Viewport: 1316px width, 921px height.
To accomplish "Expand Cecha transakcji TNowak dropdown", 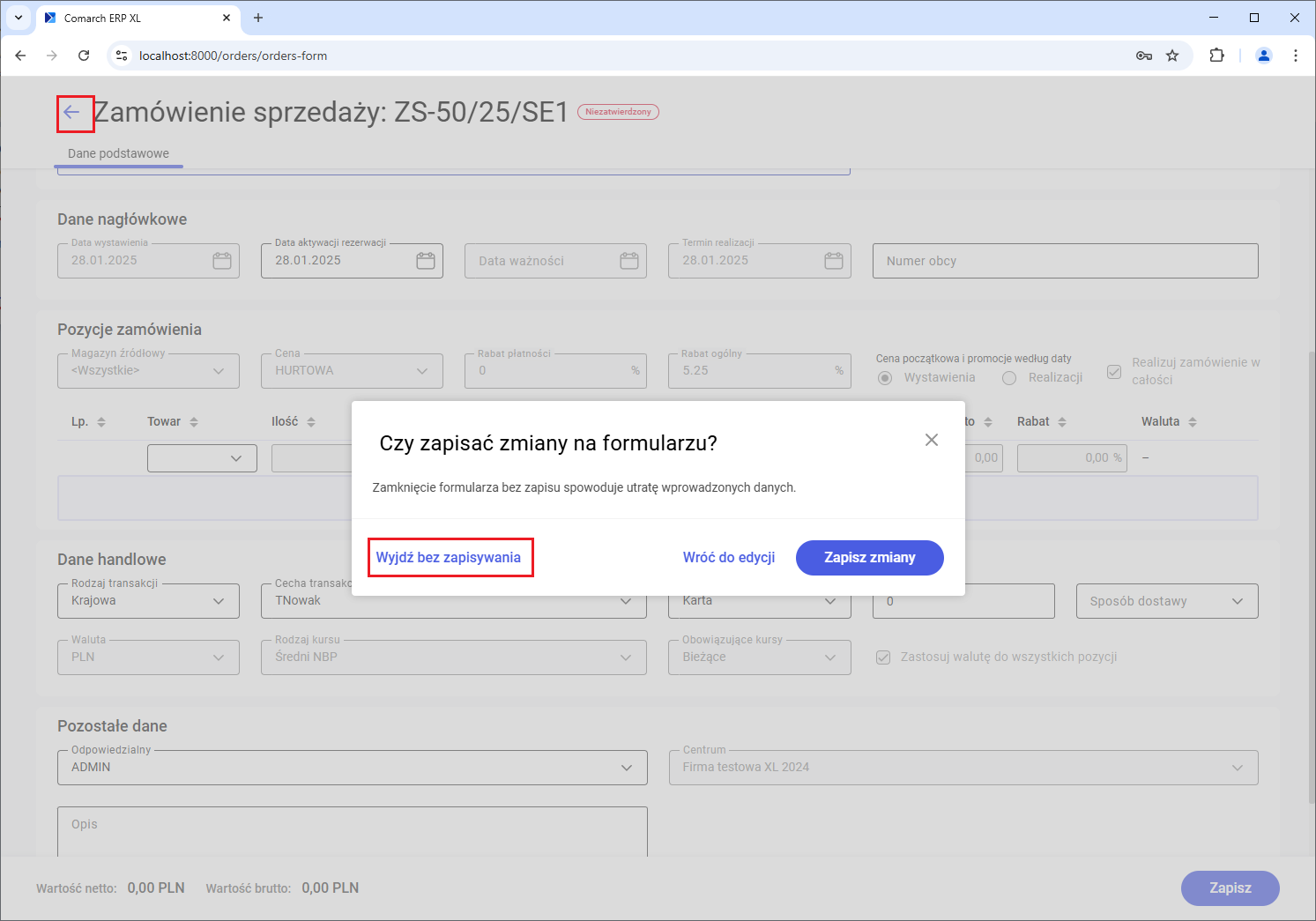I will [x=626, y=601].
